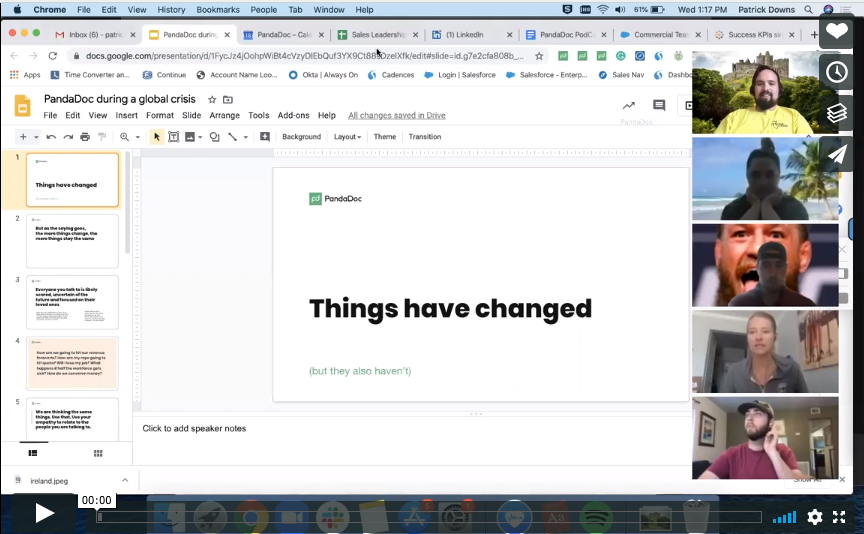Open the Chrome History menu
864x534 pixels.
tap(171, 9)
